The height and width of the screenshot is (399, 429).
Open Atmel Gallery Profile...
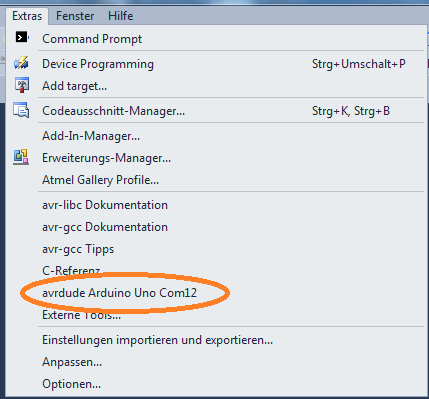click(100, 180)
